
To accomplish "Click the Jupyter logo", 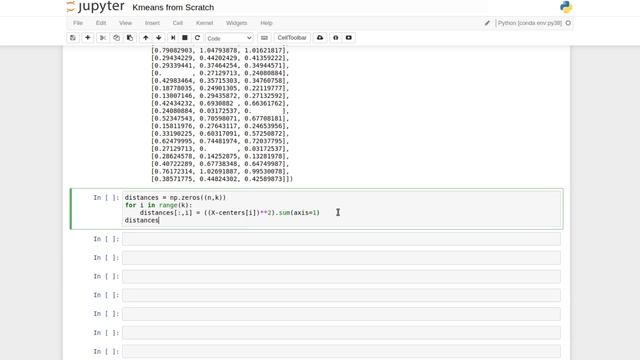I will (x=95, y=7).
